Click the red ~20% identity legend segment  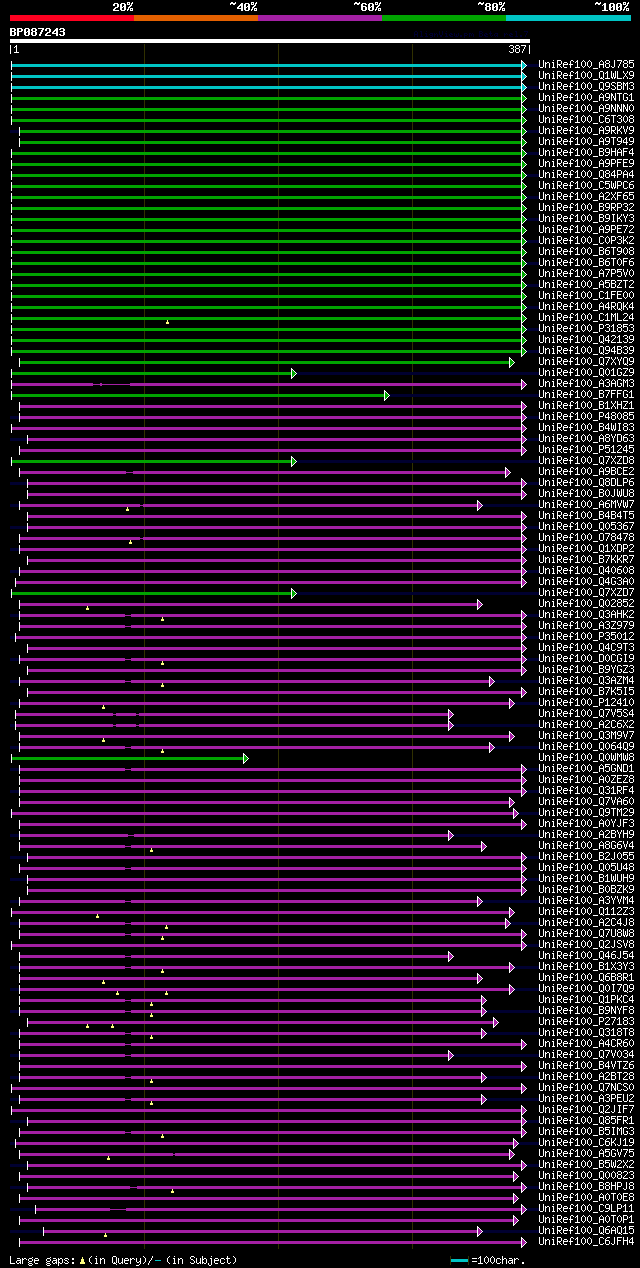72,17
